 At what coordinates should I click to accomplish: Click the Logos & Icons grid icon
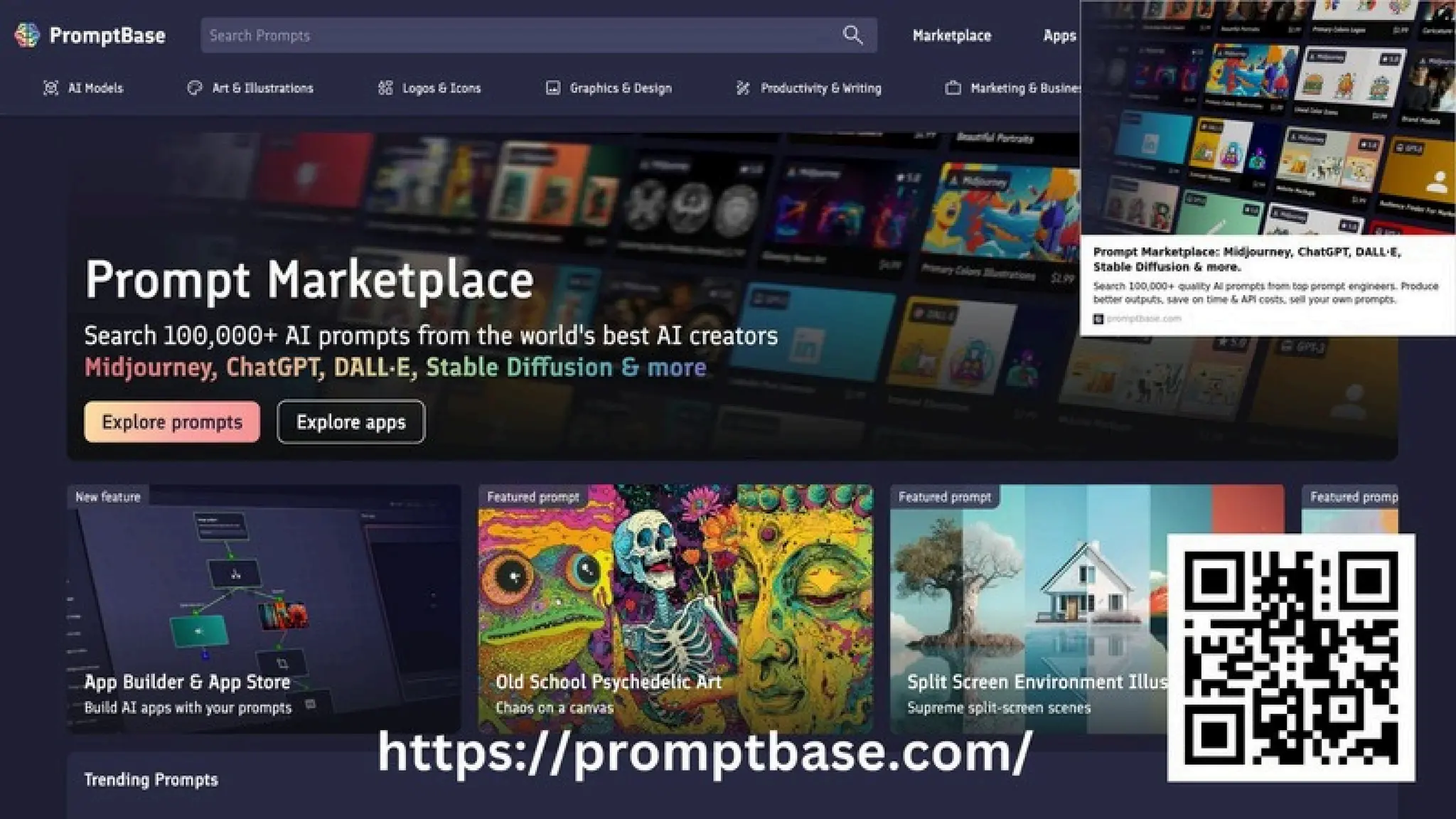pos(385,88)
